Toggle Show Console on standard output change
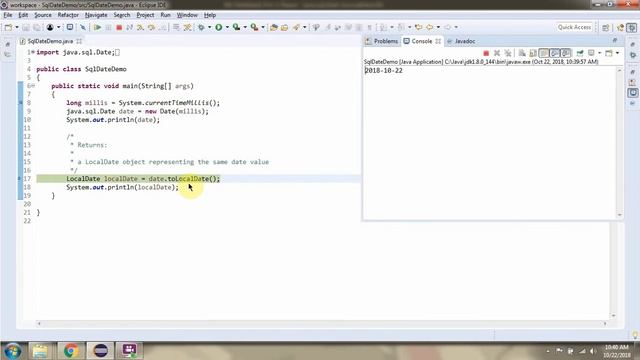 point(555,53)
